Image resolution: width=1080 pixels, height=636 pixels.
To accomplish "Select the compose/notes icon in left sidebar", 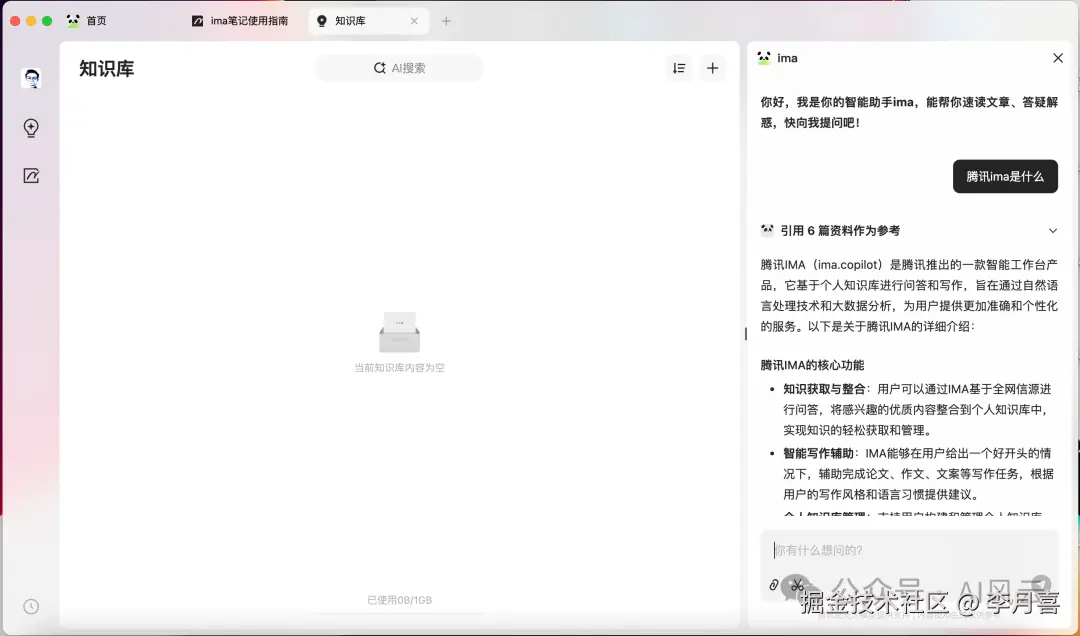I will coord(30,175).
